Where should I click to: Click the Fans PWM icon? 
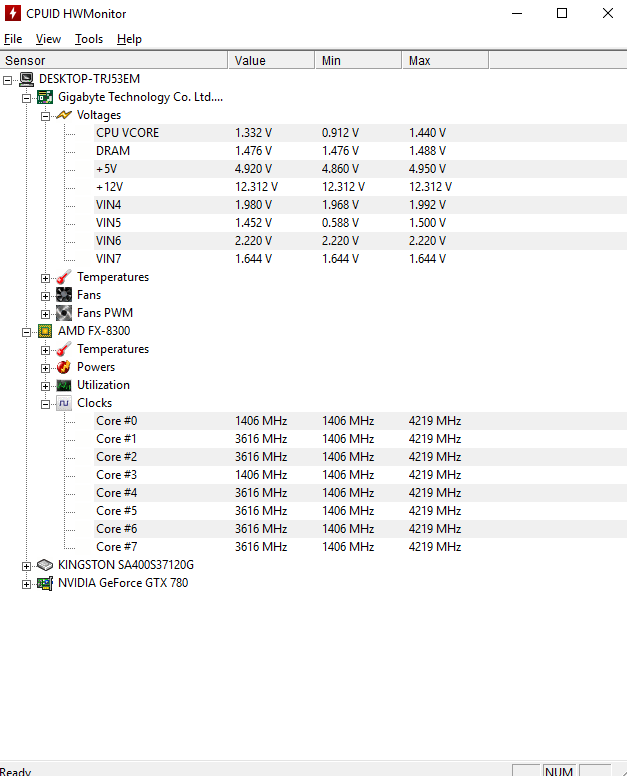coord(64,313)
